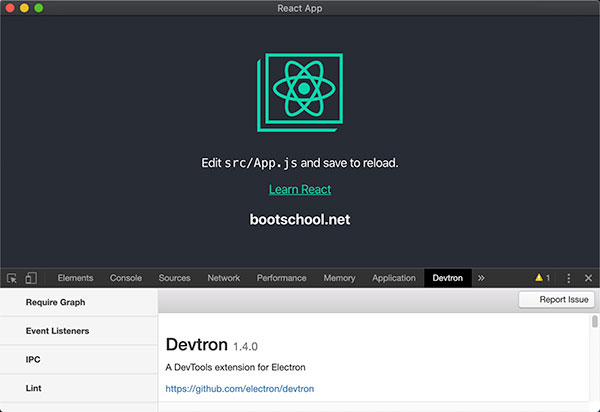600x412 pixels.
Task: Activate the inspect element picker icon
Action: click(12, 278)
